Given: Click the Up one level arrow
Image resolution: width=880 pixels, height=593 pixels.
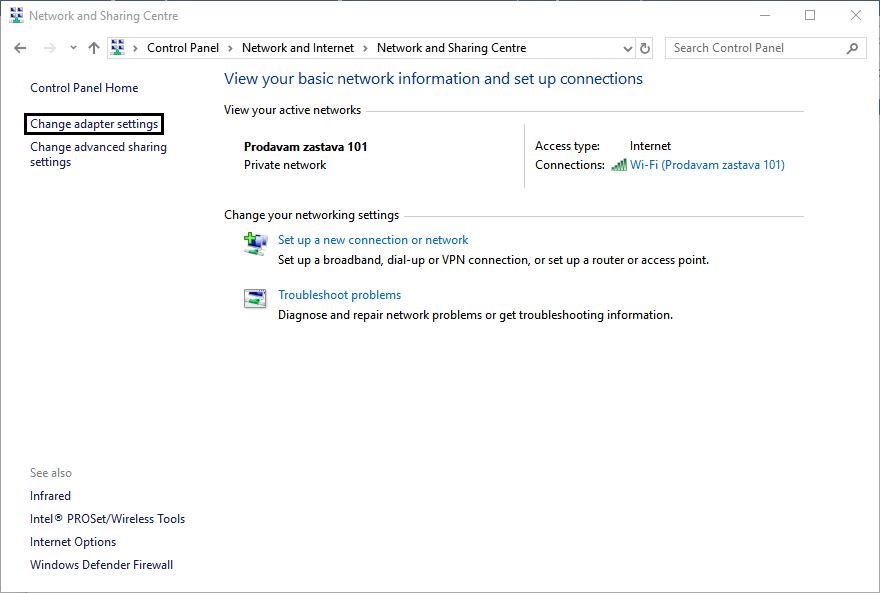Looking at the screenshot, I should point(94,48).
